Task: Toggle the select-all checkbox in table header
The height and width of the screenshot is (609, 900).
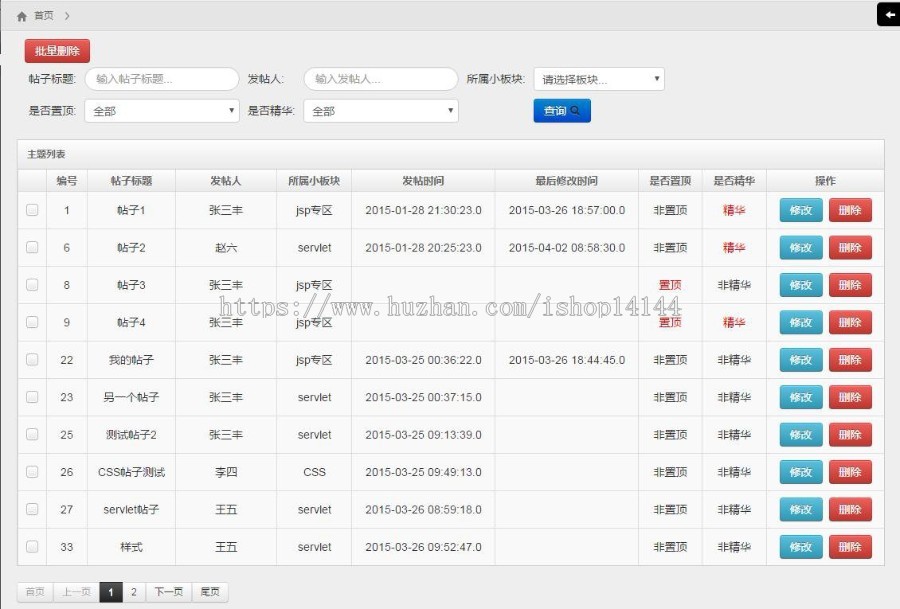Action: coord(31,180)
